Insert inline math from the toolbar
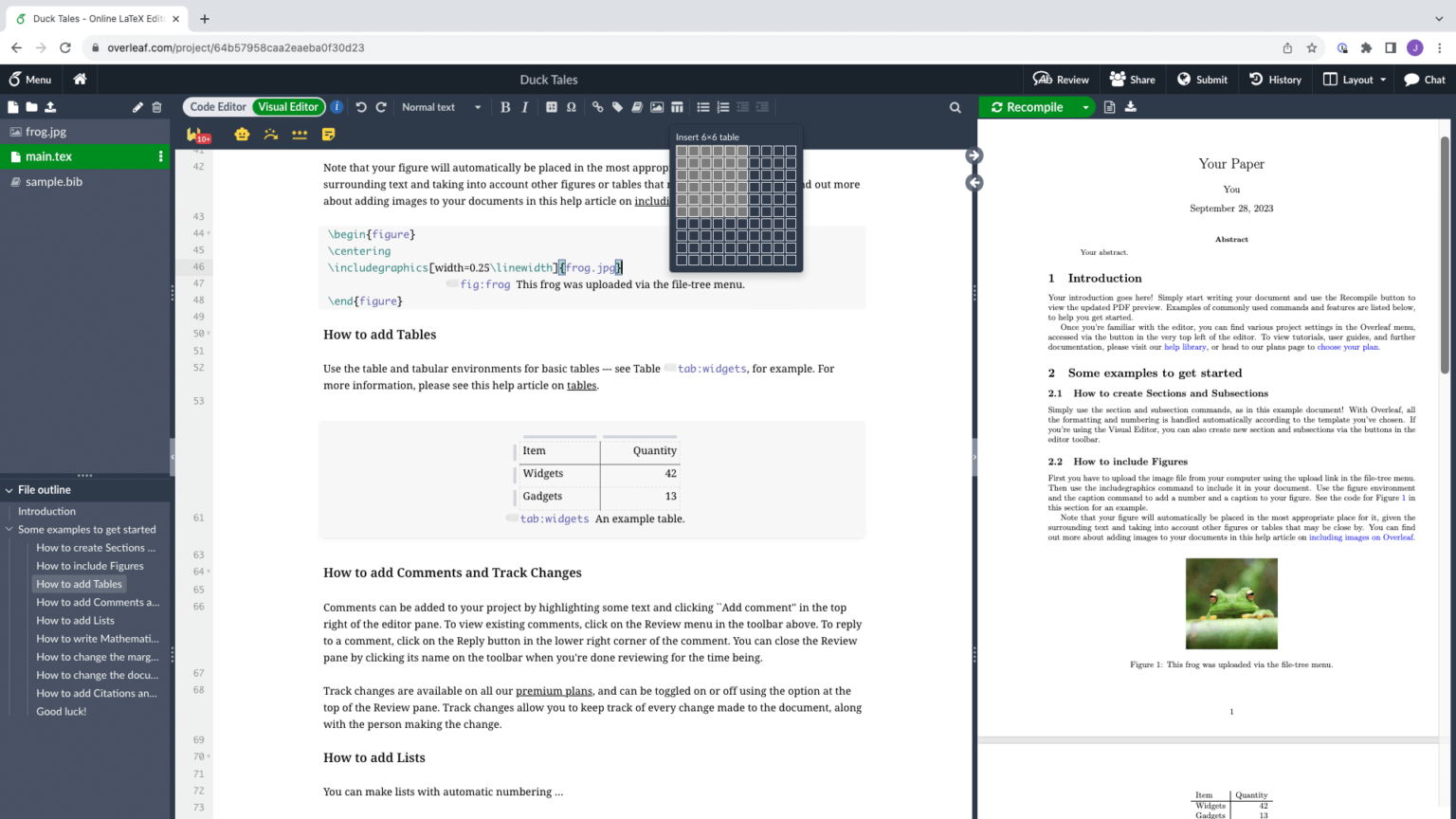Screen dimensions: 1456x819 pos(551,107)
